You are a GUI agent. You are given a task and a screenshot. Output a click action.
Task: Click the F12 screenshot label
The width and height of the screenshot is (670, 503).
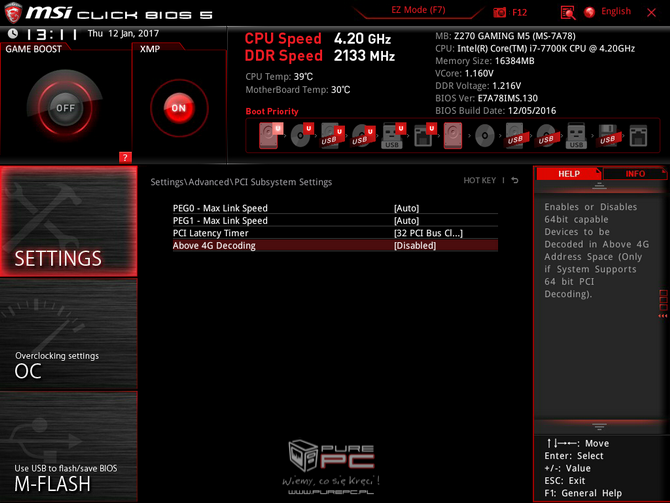(x=519, y=12)
